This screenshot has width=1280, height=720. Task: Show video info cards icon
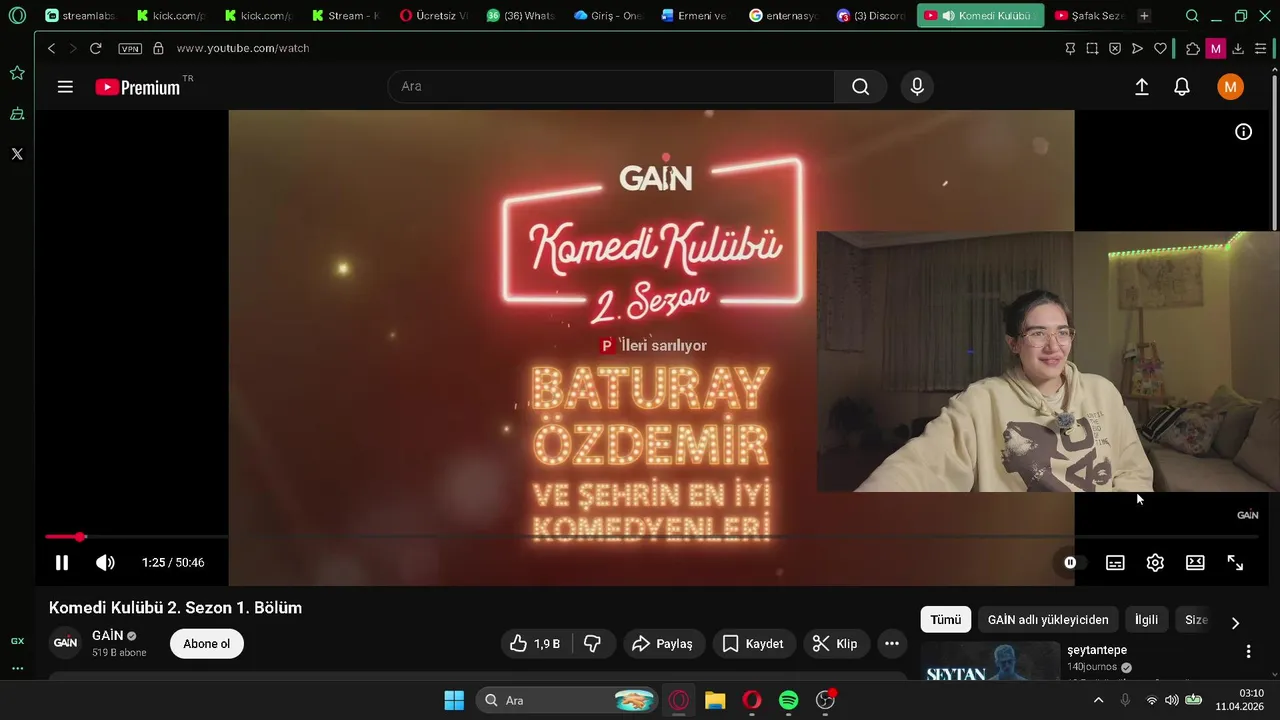pyautogui.click(x=1243, y=132)
